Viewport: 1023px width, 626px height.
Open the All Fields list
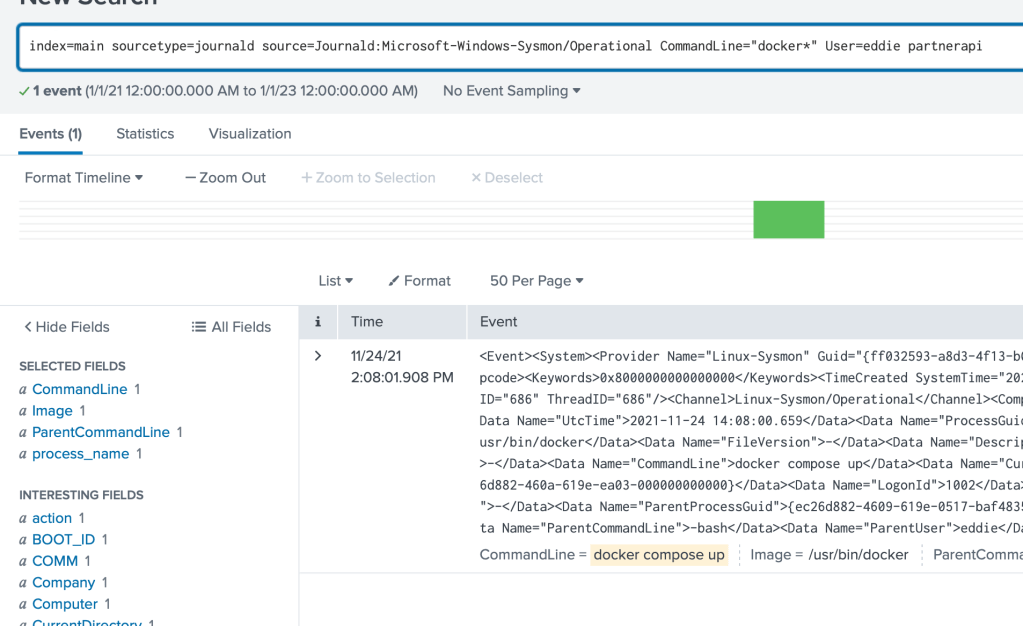coord(231,327)
